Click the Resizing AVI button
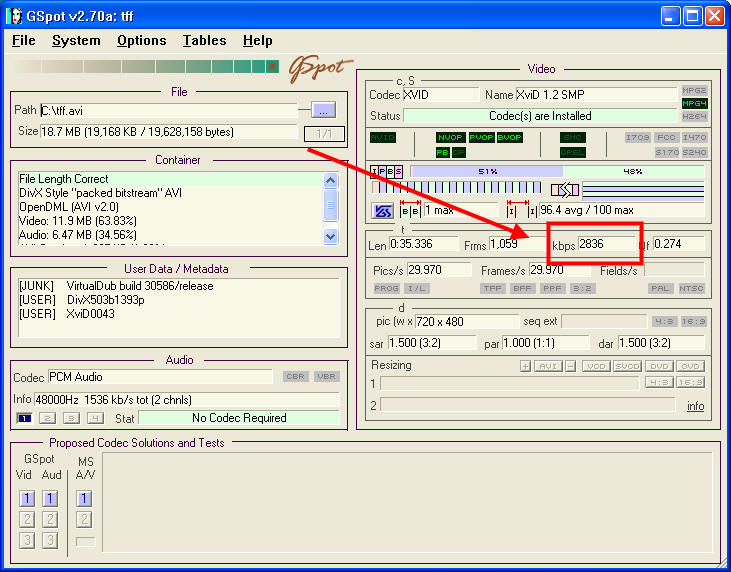This screenshot has height=572, width=731. pos(548,366)
